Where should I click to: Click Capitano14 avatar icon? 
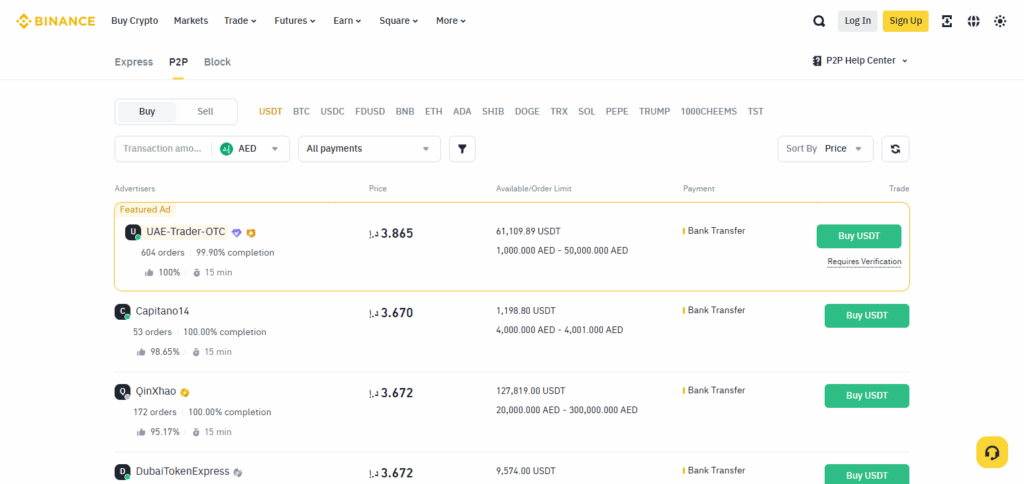pos(122,312)
